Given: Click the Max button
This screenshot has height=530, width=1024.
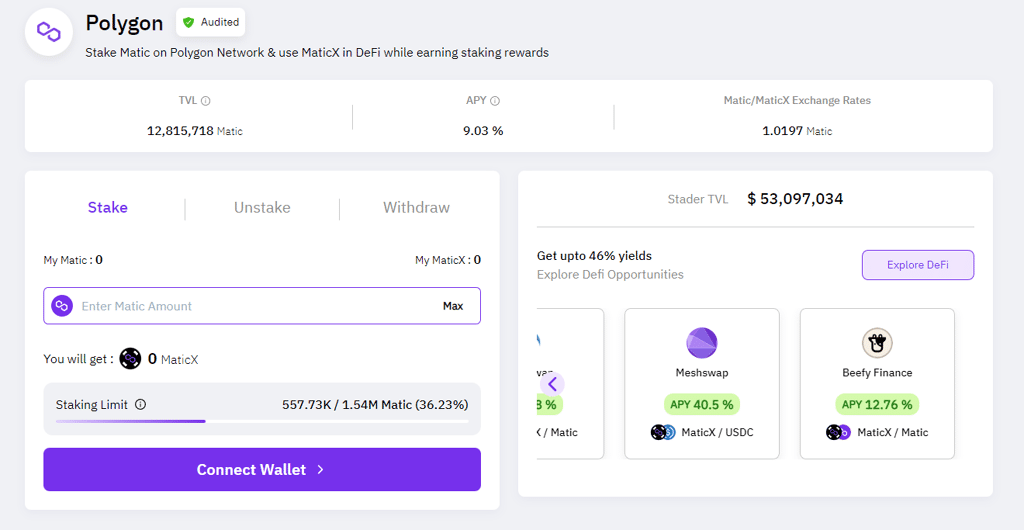Looking at the screenshot, I should tap(453, 306).
